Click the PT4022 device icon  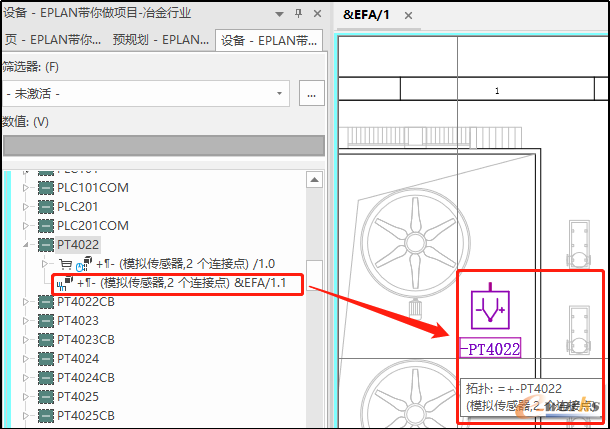(x=46, y=245)
